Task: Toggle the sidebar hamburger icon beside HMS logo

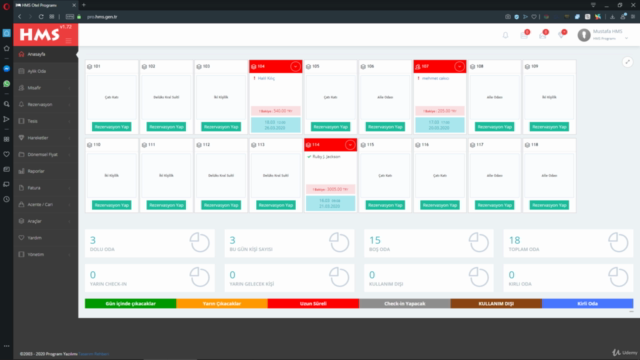Action: pyautogui.click(x=69, y=40)
